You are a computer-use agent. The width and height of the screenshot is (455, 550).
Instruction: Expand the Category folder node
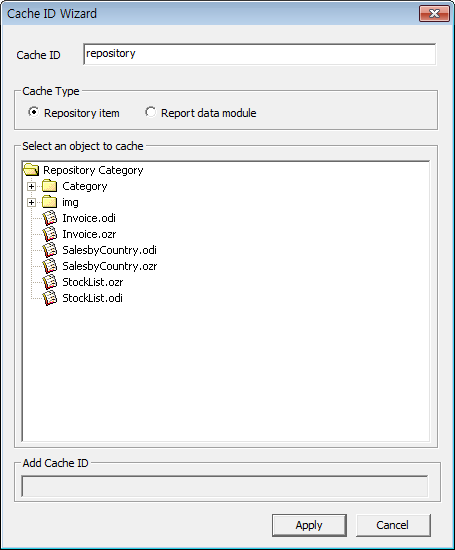[31, 186]
